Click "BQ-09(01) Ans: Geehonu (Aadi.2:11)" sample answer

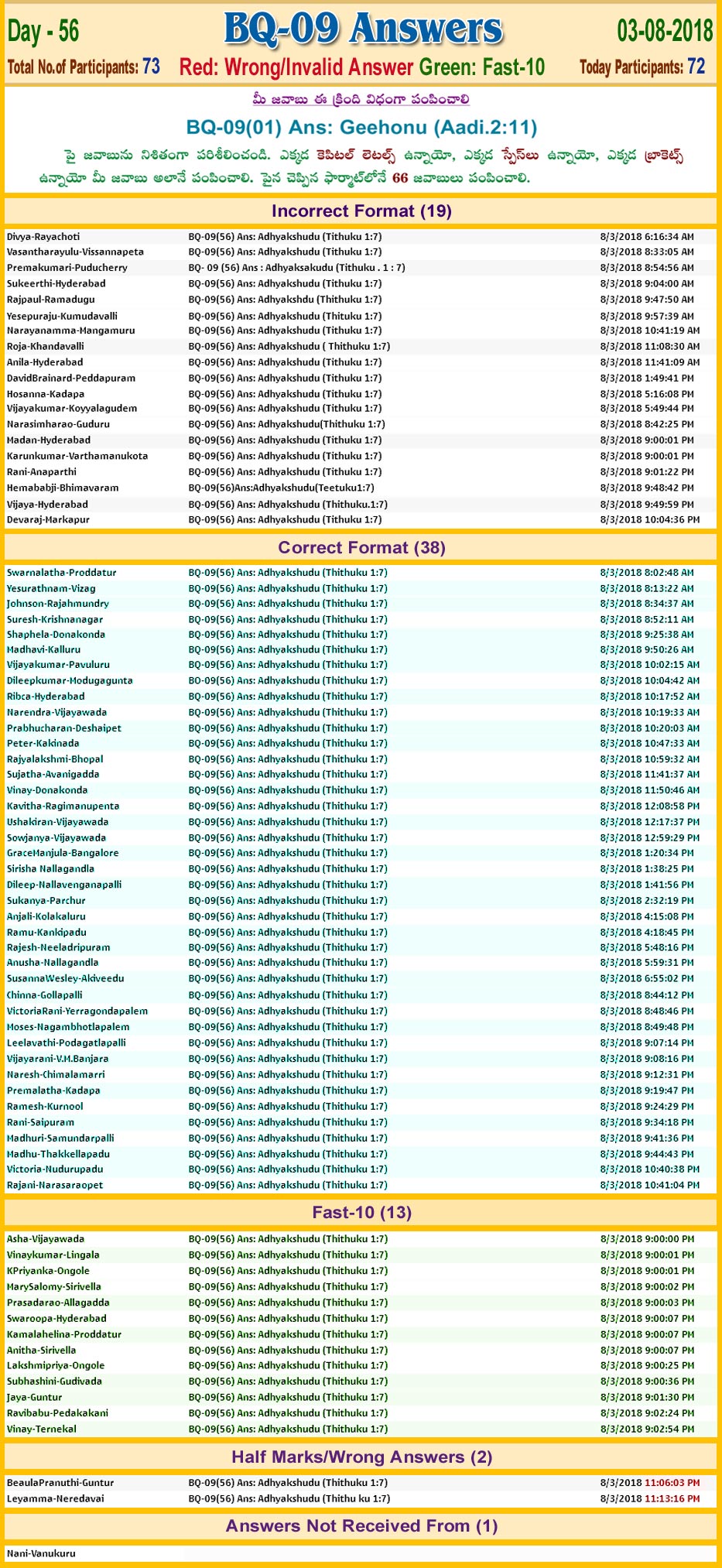(361, 127)
